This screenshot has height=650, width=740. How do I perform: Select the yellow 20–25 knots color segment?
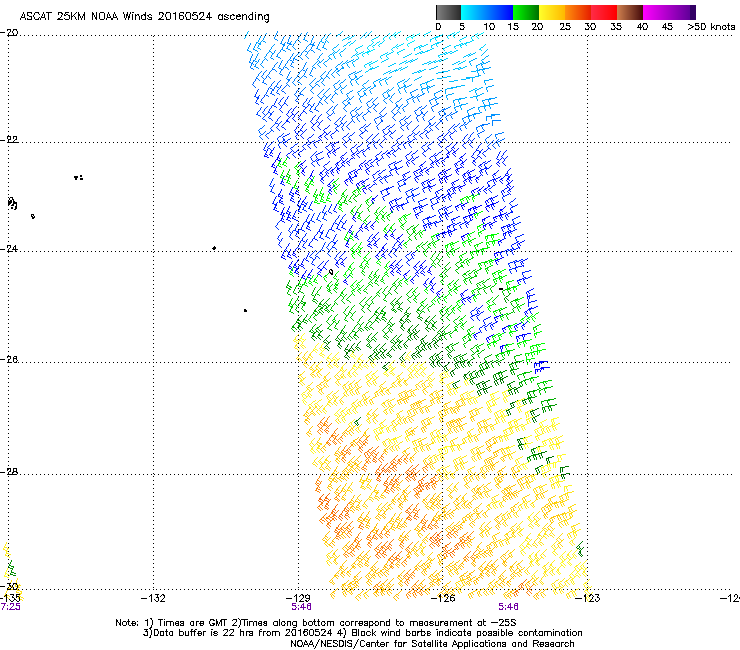[552, 12]
